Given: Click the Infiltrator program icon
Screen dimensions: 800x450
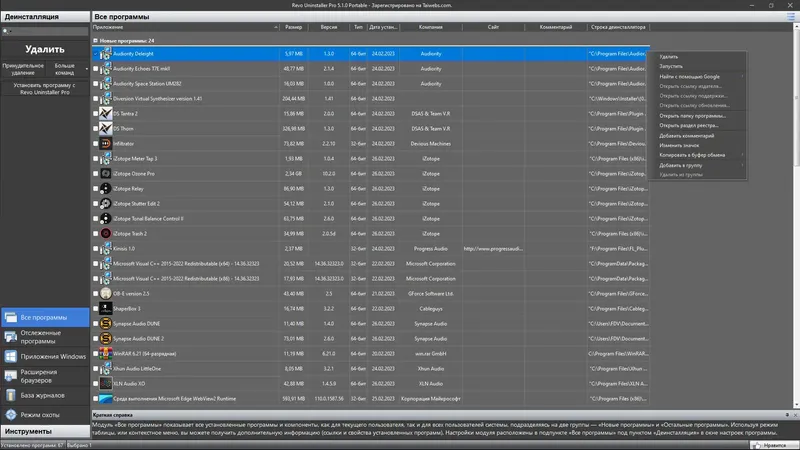Looking at the screenshot, I should pyautogui.click(x=106, y=144).
